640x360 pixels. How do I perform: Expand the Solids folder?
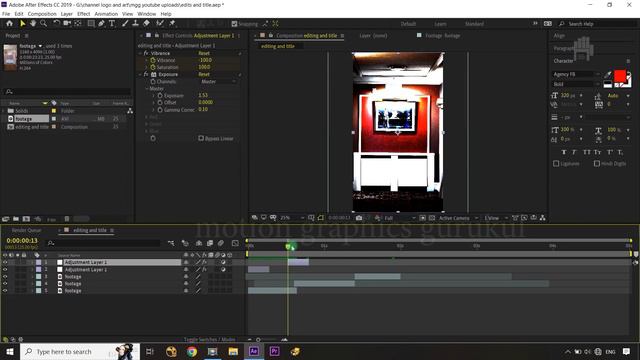click(x=3, y=111)
